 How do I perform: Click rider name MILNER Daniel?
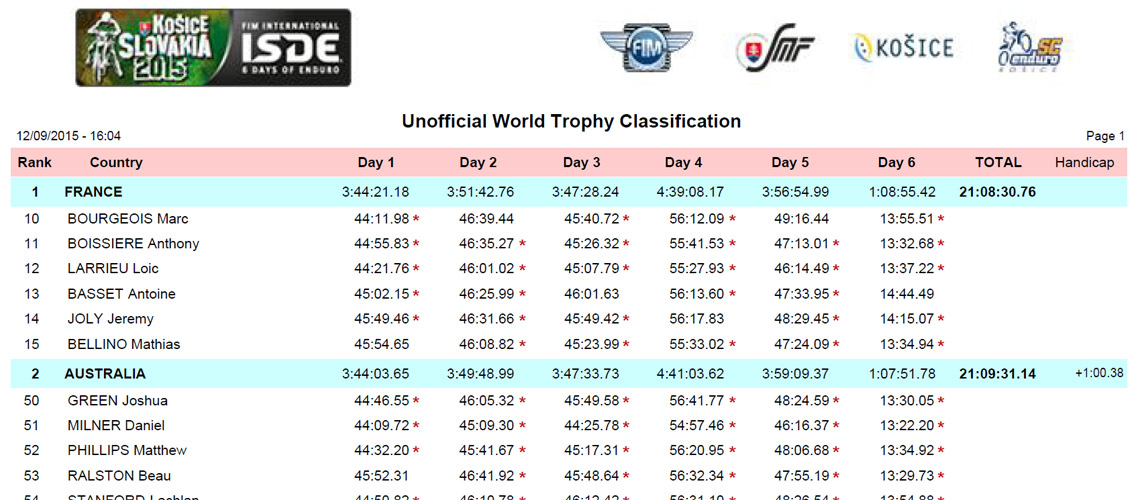point(116,426)
